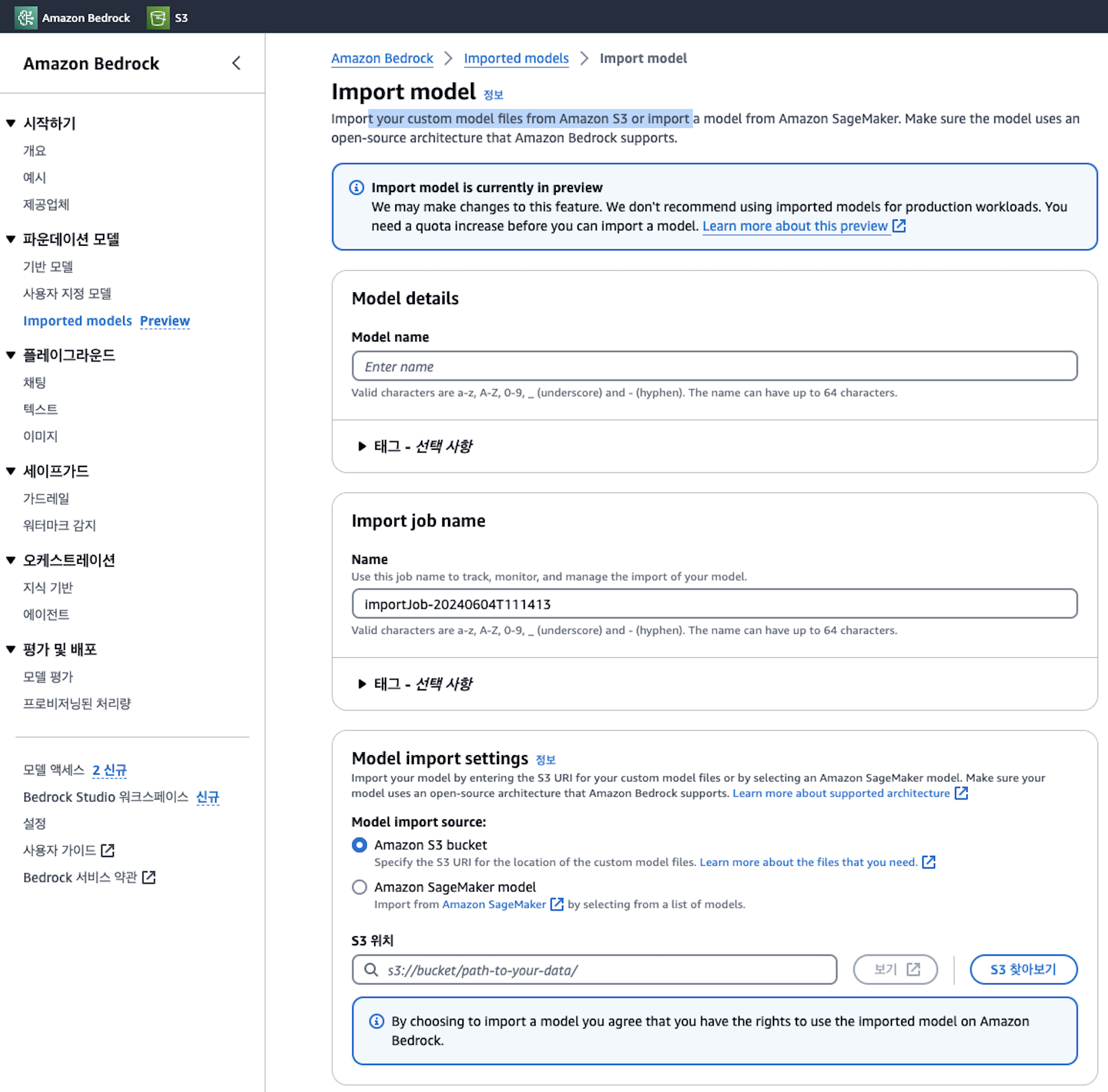Image resolution: width=1108 pixels, height=1092 pixels.
Task: Click the info icon in the preview banner
Action: click(x=357, y=187)
